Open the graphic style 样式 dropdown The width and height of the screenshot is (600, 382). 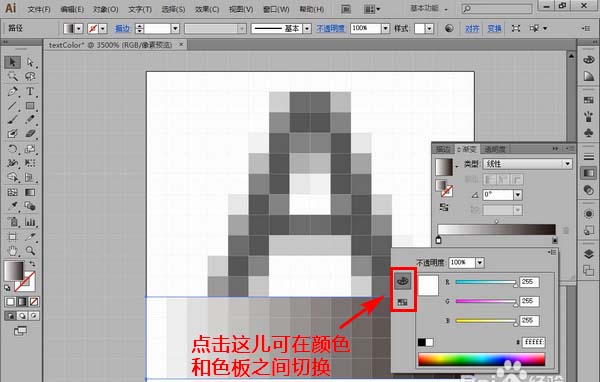click(x=429, y=28)
